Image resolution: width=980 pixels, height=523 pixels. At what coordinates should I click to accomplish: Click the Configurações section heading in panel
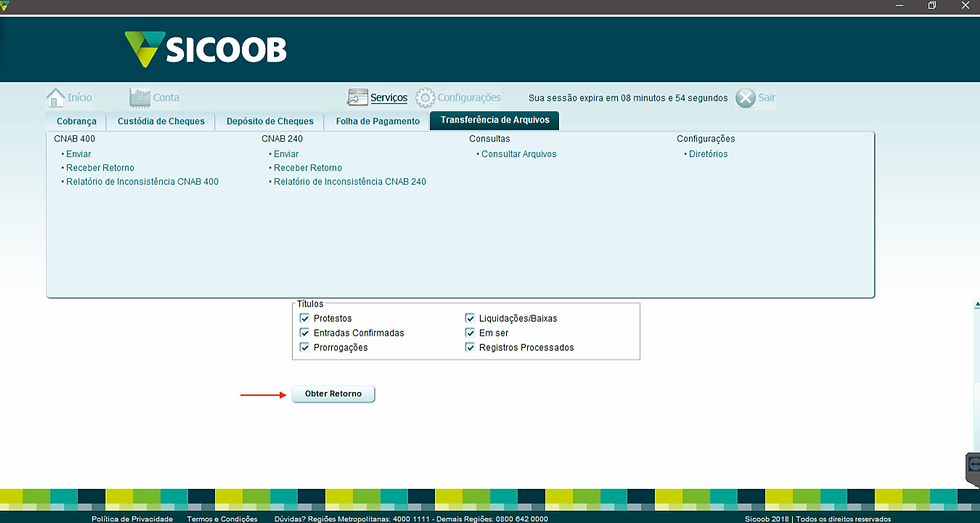706,139
